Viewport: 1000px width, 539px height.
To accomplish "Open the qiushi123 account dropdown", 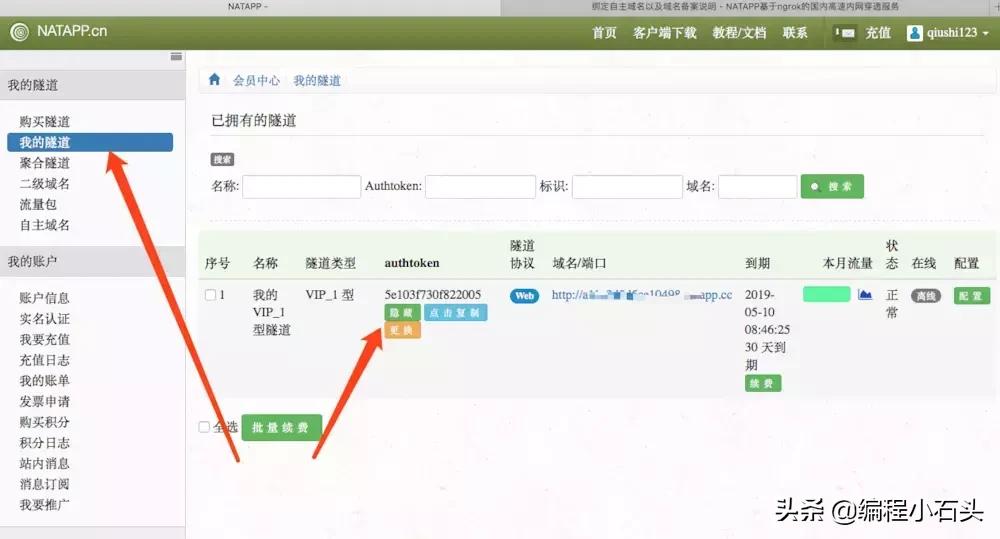I will (948, 33).
